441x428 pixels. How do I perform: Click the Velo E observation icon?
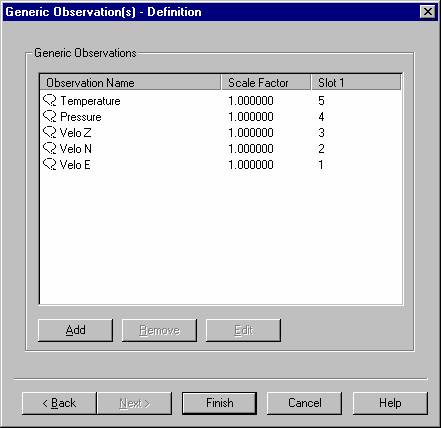50,164
